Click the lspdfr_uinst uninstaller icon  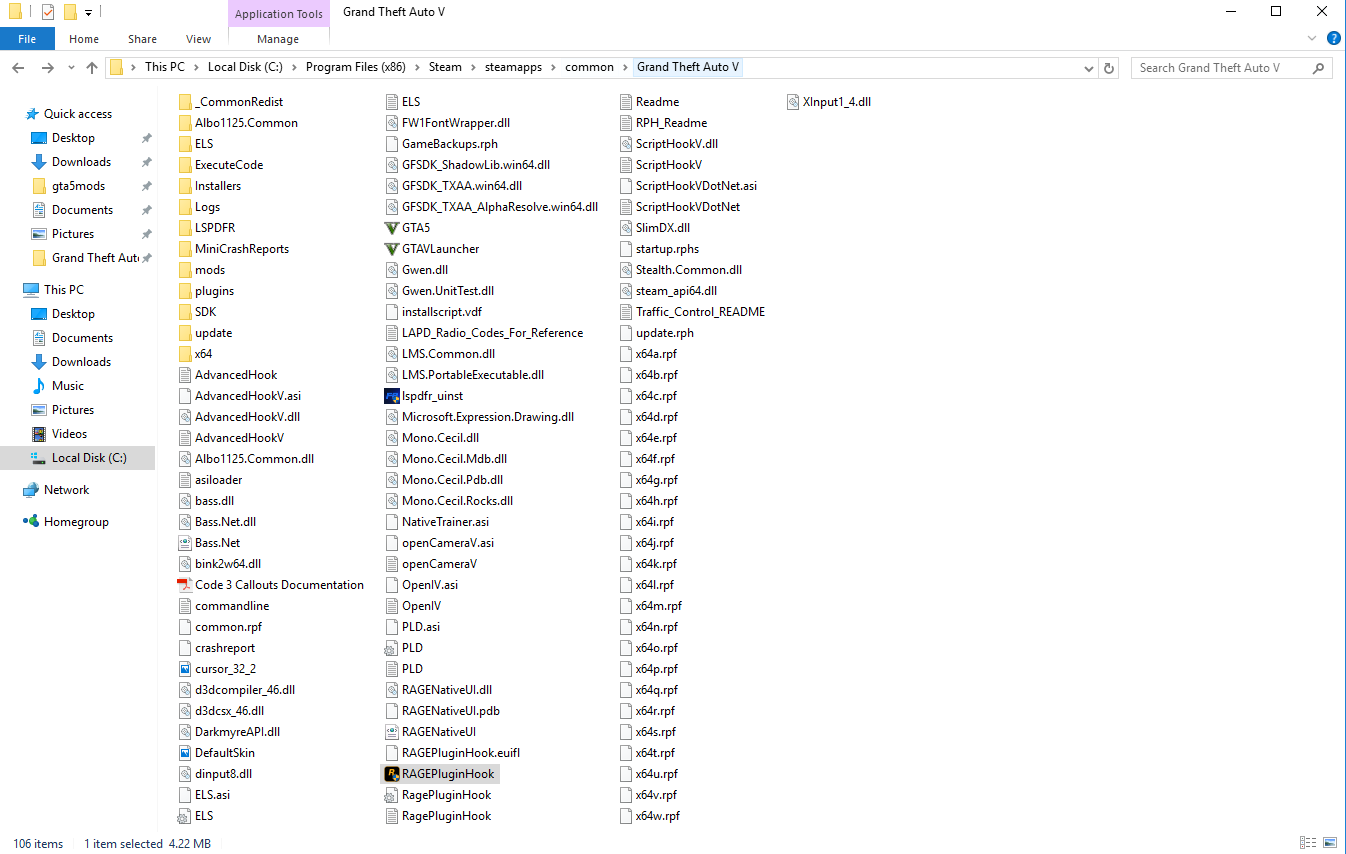392,396
